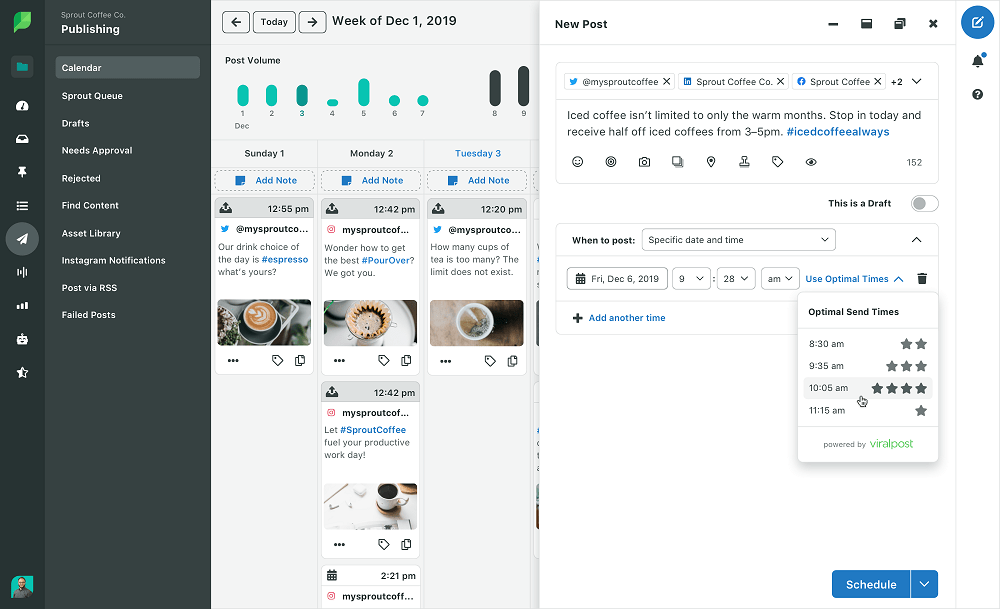
Task: Open notifications bell
Action: (x=977, y=61)
